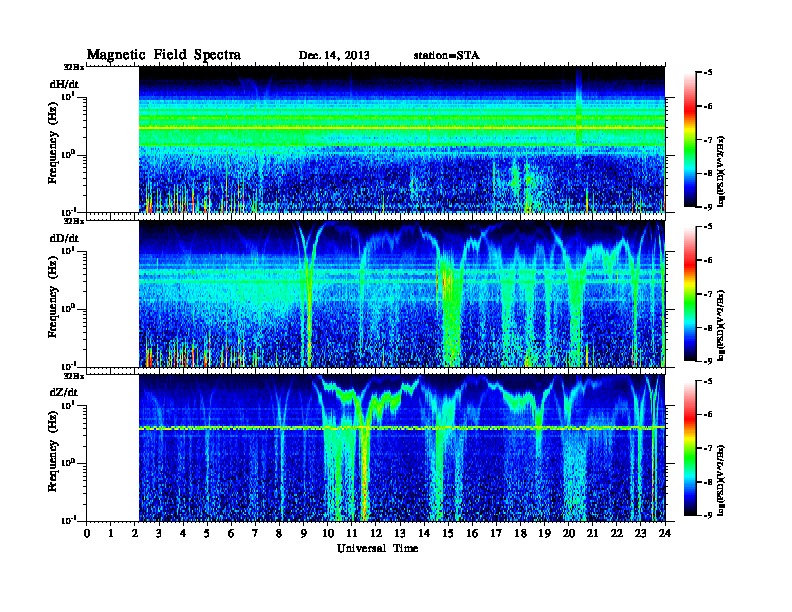This screenshot has width=792, height=612.
Task: Click hour tick label 22 on time axis
Action: tap(617, 533)
